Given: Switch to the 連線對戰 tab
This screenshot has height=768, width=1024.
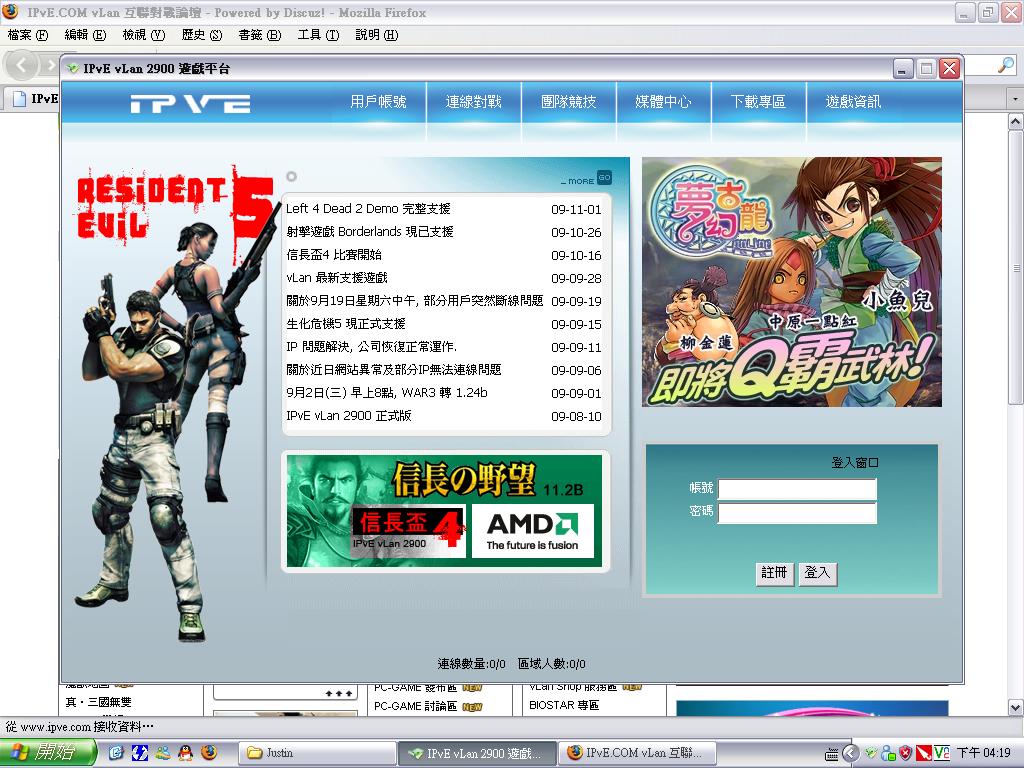Looking at the screenshot, I should [474, 102].
